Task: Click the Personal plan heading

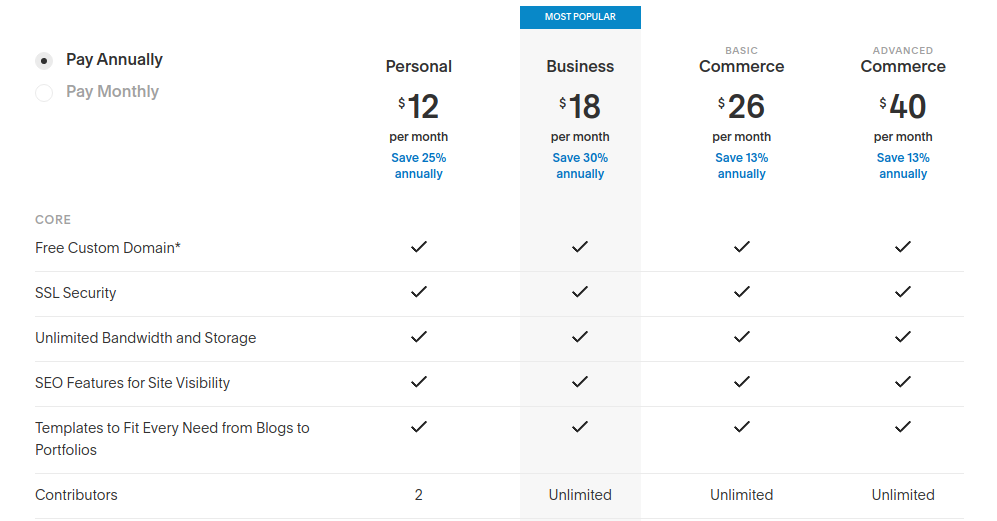Action: 419,67
